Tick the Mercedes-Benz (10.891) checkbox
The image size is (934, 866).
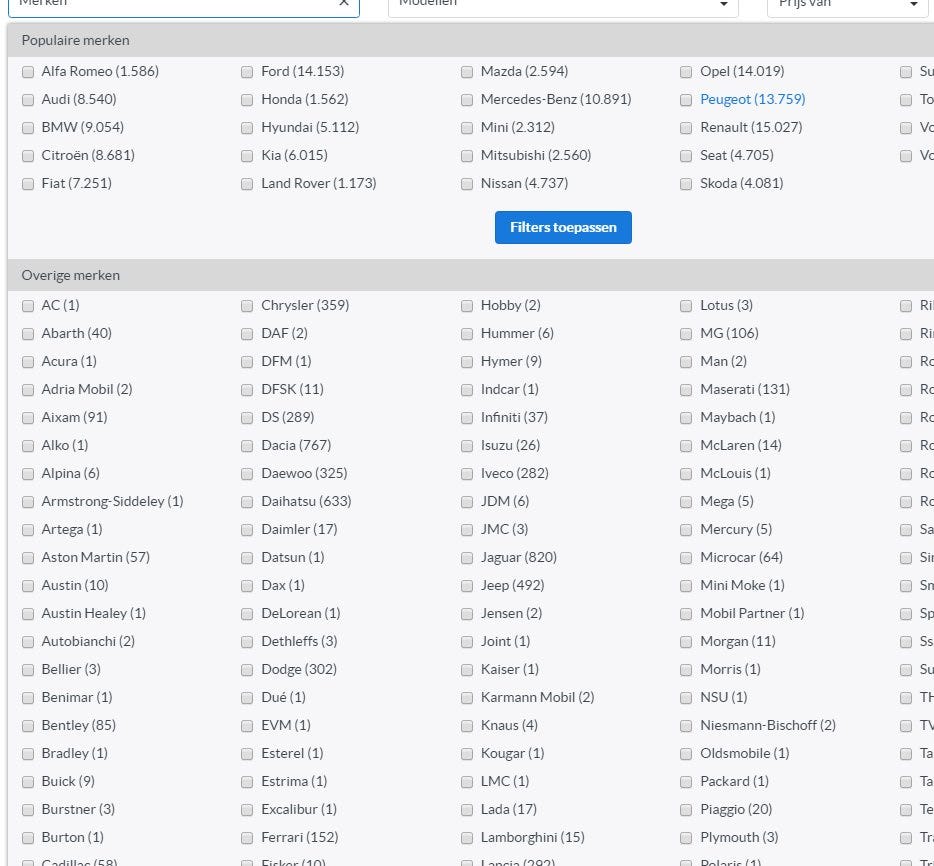coord(467,100)
